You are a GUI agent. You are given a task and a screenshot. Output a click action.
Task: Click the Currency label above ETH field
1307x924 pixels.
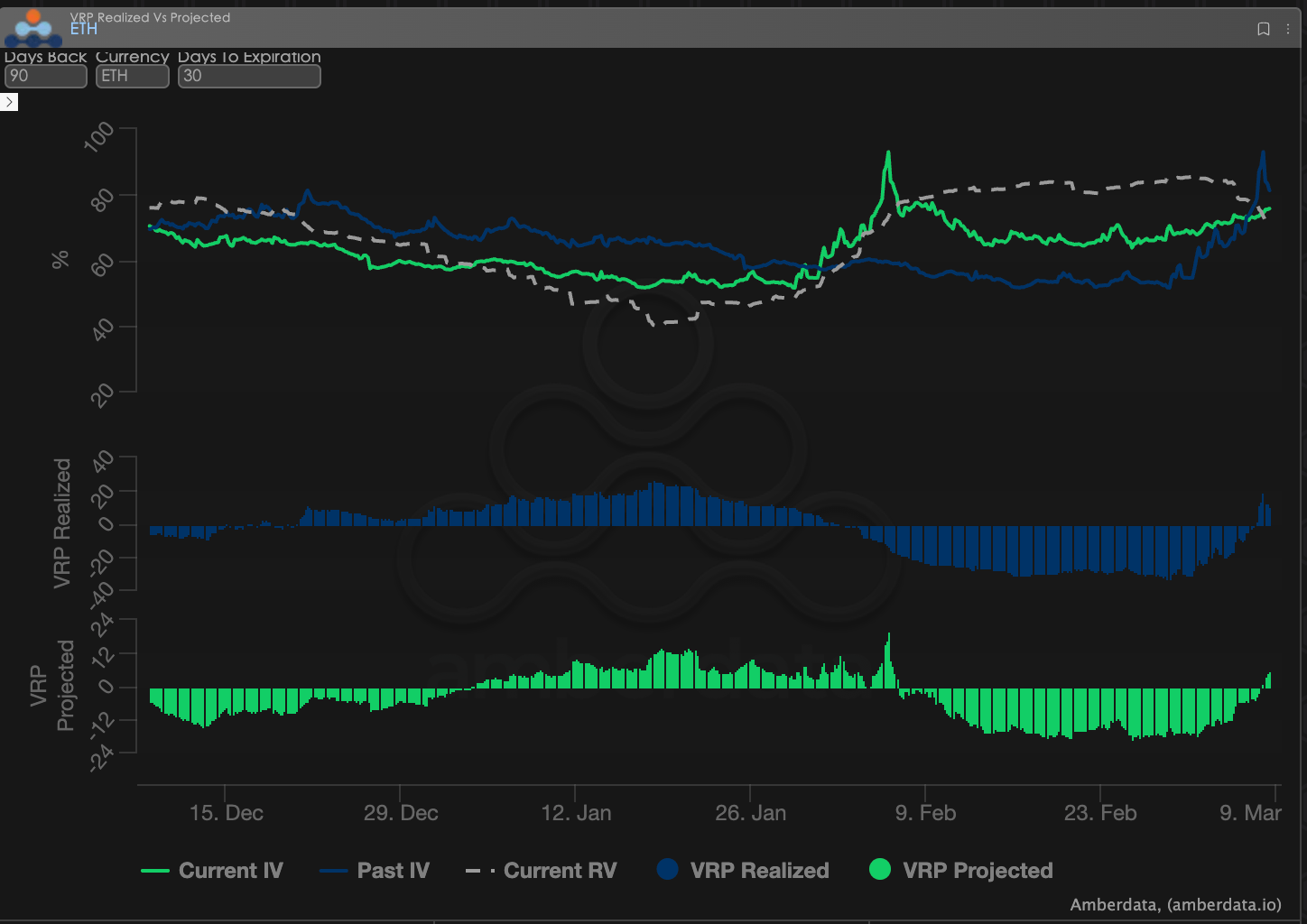click(133, 57)
